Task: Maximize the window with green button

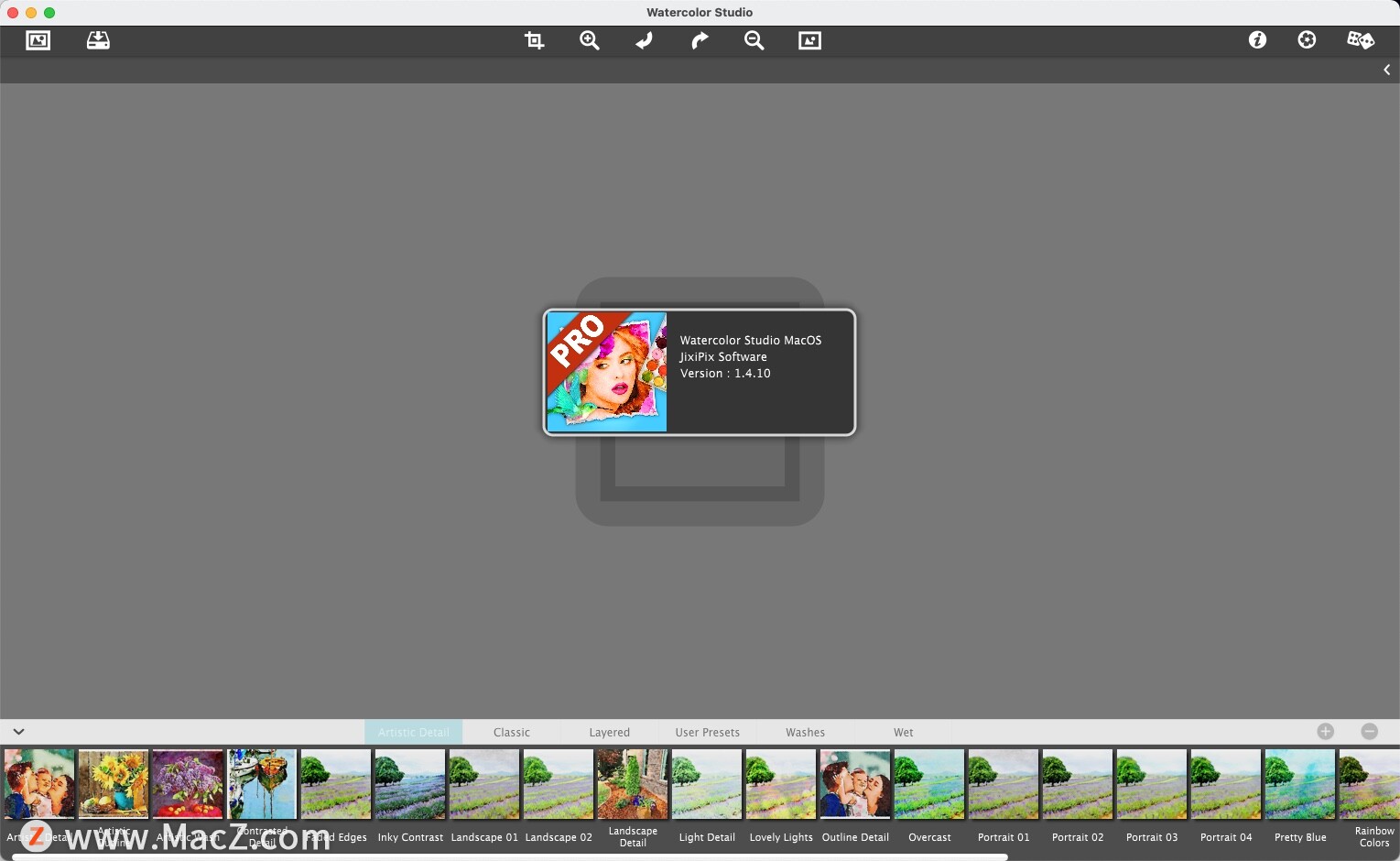Action: coord(49,13)
